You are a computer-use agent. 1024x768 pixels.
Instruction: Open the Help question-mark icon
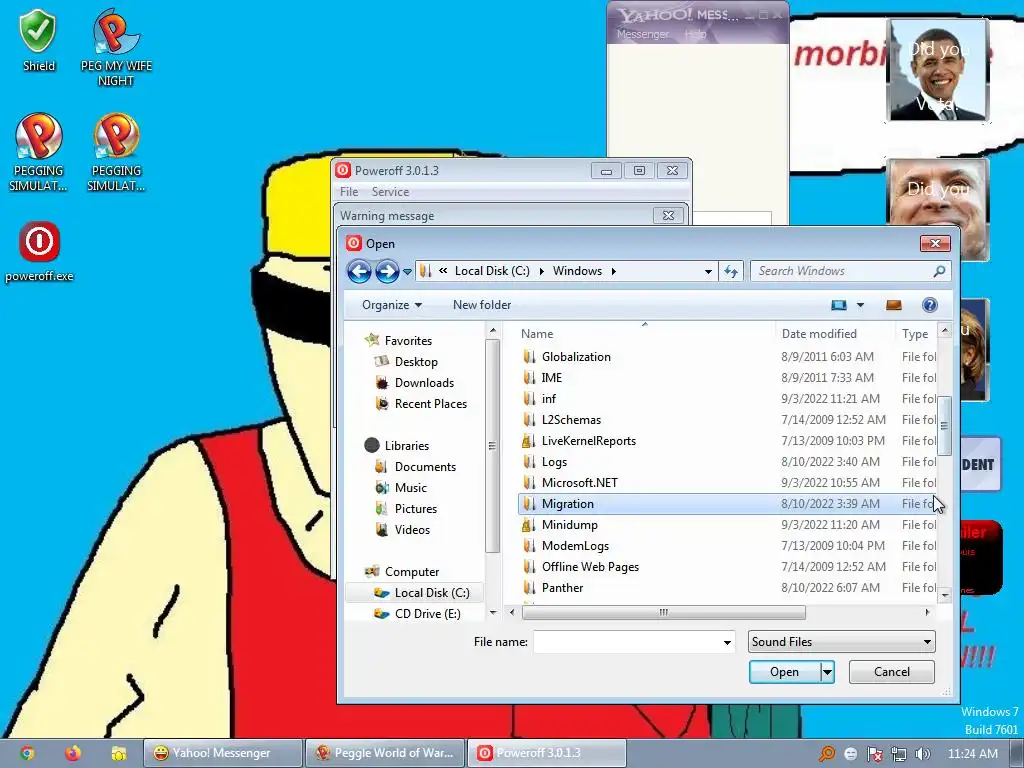click(929, 305)
